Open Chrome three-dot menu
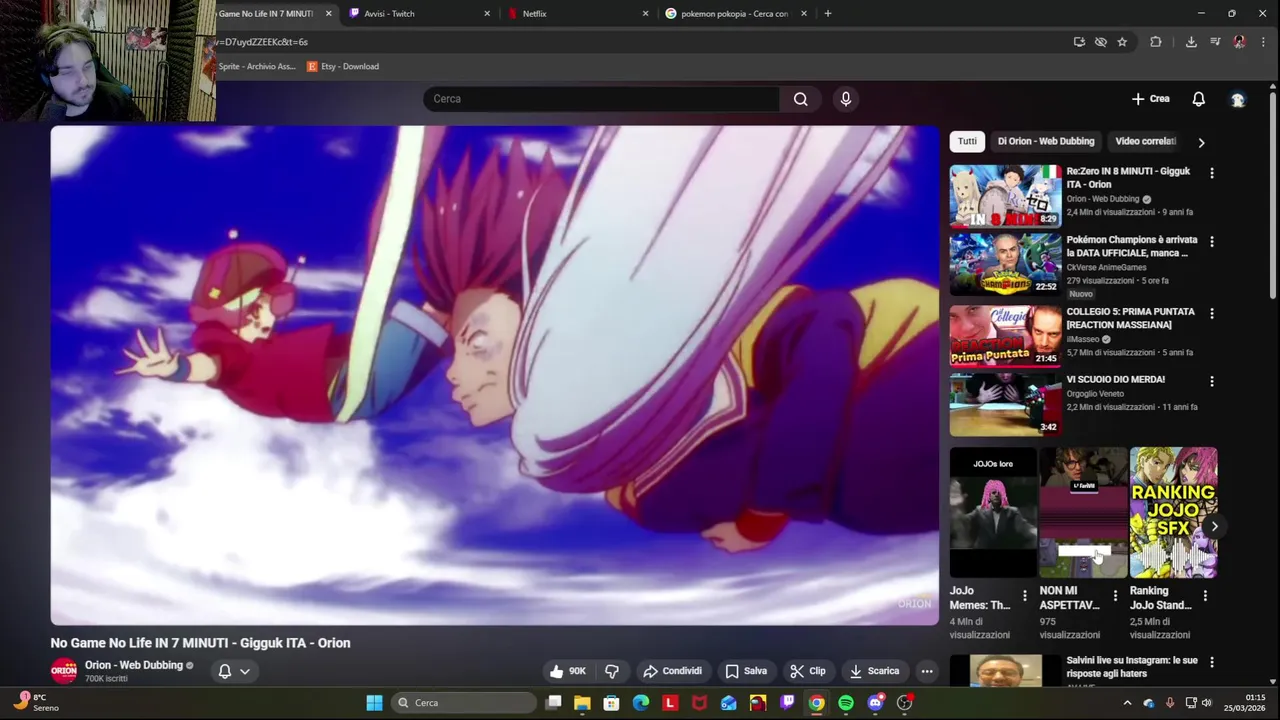1280x720 pixels. click(1264, 42)
